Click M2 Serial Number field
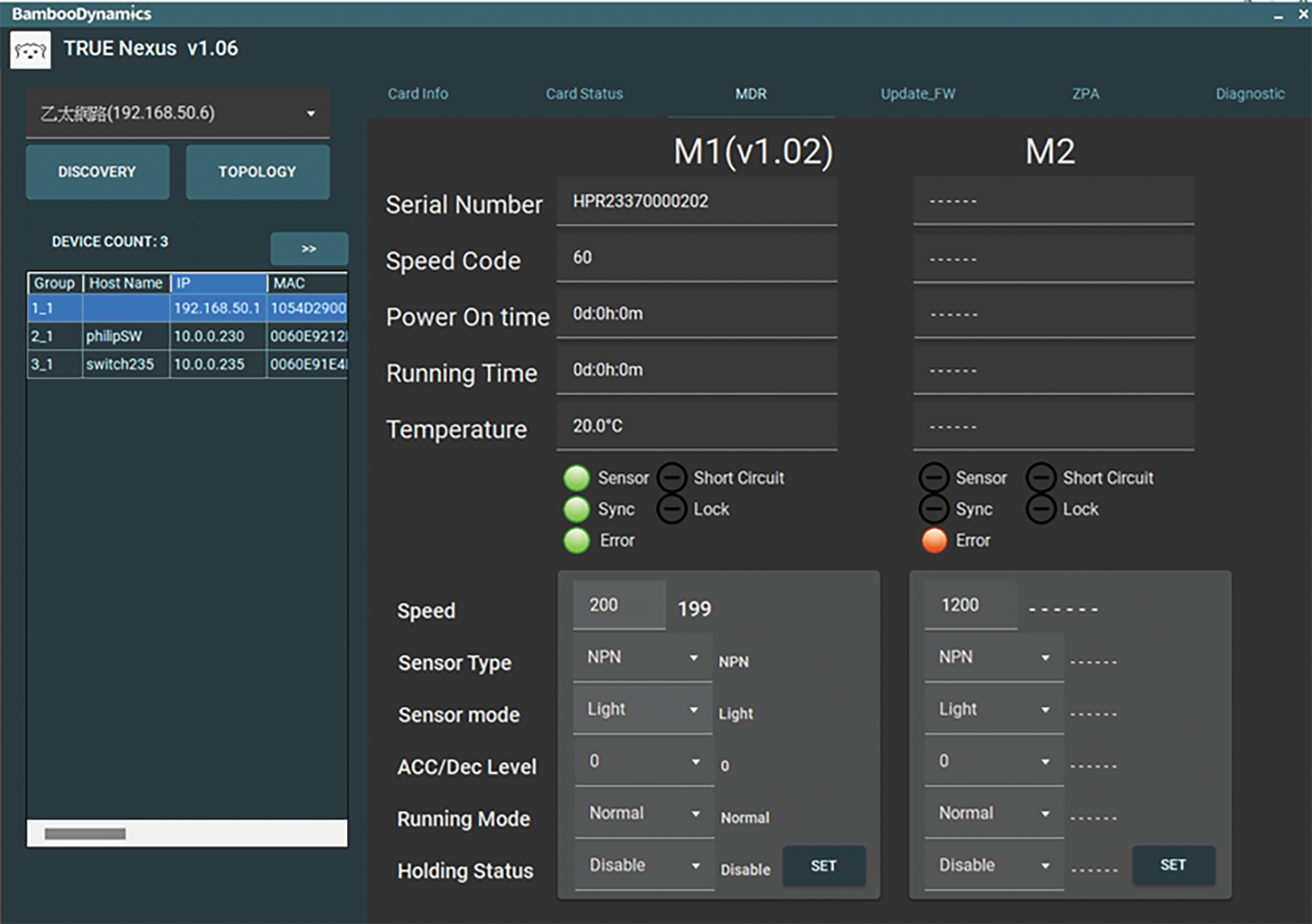Screen dimensions: 1312x924 1054,202
